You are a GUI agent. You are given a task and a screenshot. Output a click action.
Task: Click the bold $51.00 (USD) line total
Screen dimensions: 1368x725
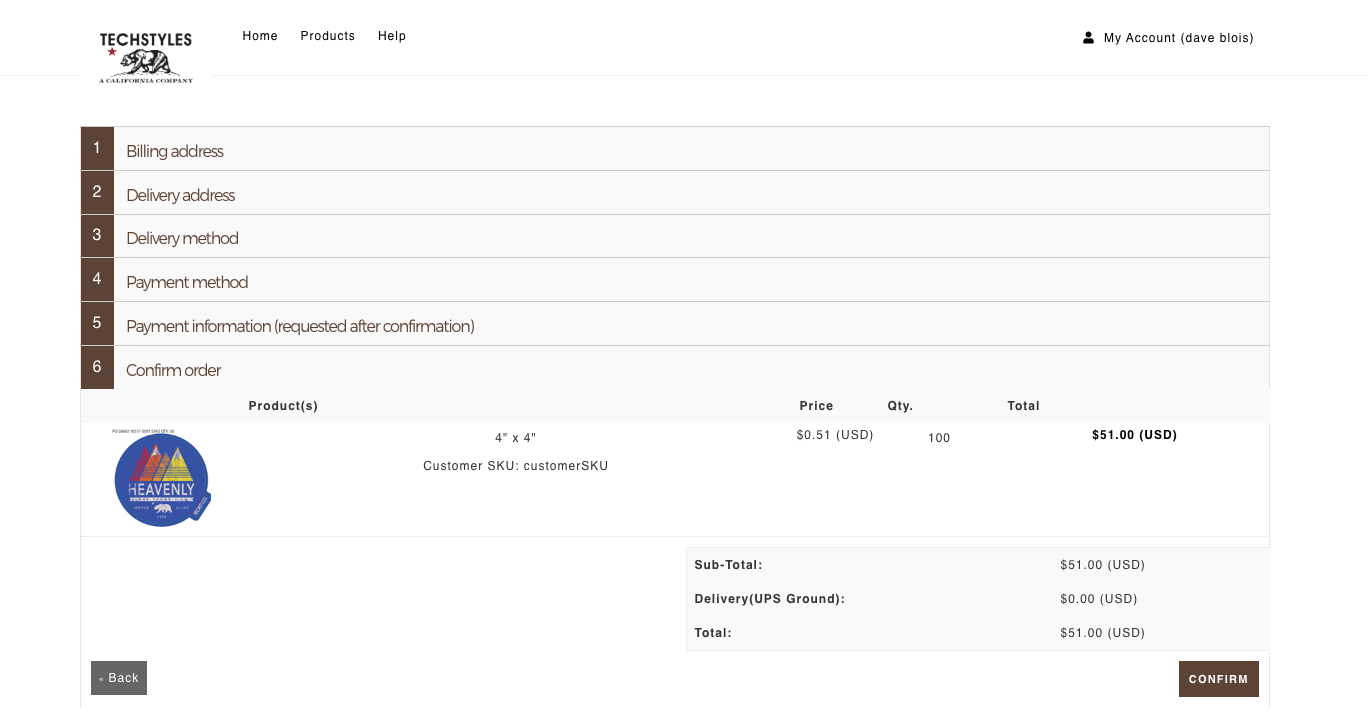click(x=1134, y=435)
